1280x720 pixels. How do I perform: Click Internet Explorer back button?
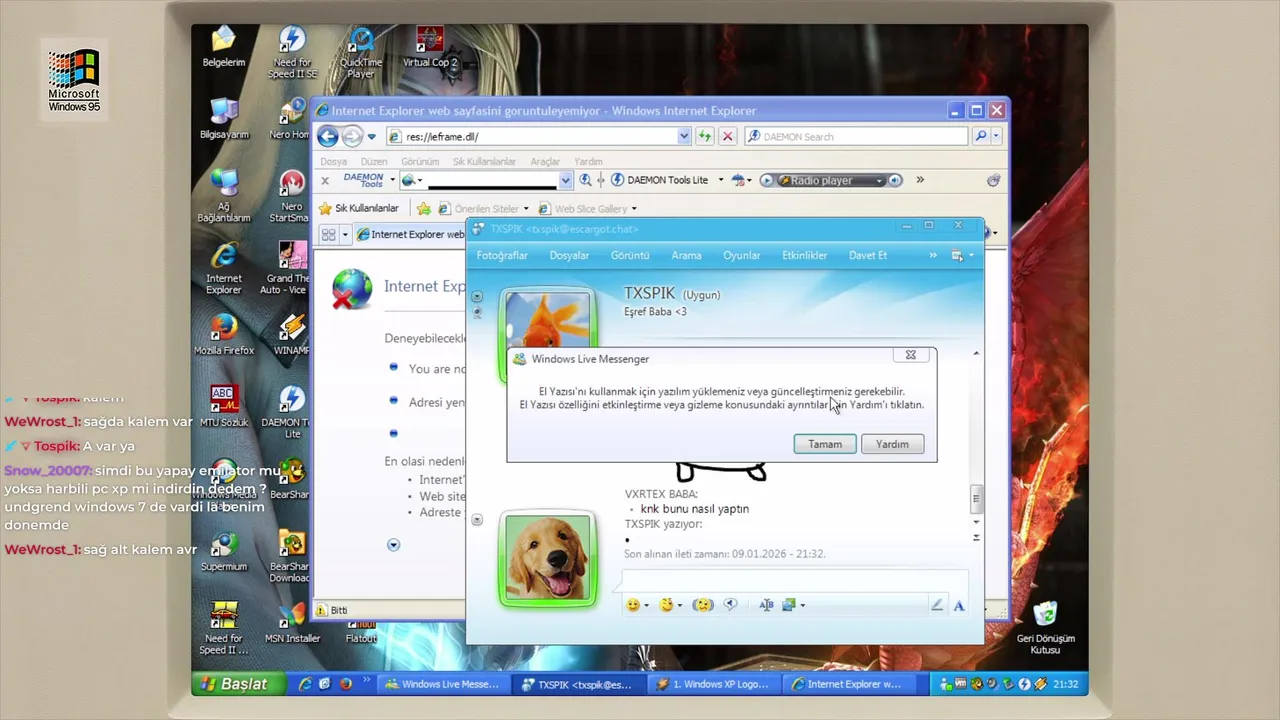click(328, 137)
